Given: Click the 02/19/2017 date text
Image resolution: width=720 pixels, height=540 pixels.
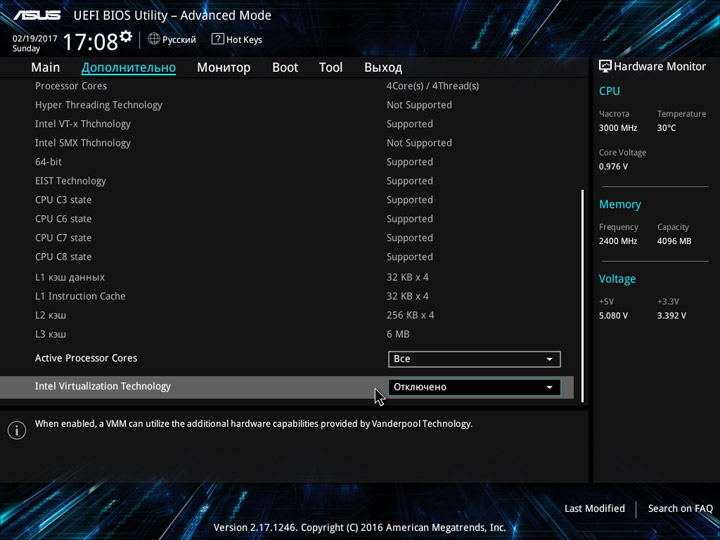Looking at the screenshot, I should tap(34, 39).
